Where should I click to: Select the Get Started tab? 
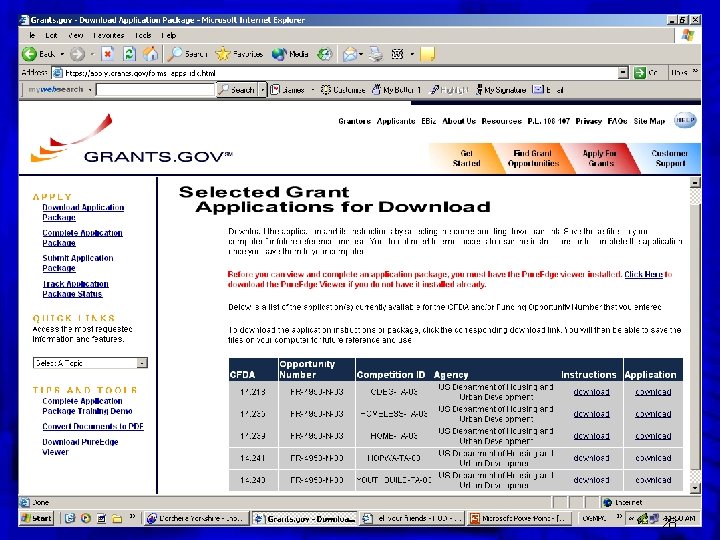coord(465,158)
